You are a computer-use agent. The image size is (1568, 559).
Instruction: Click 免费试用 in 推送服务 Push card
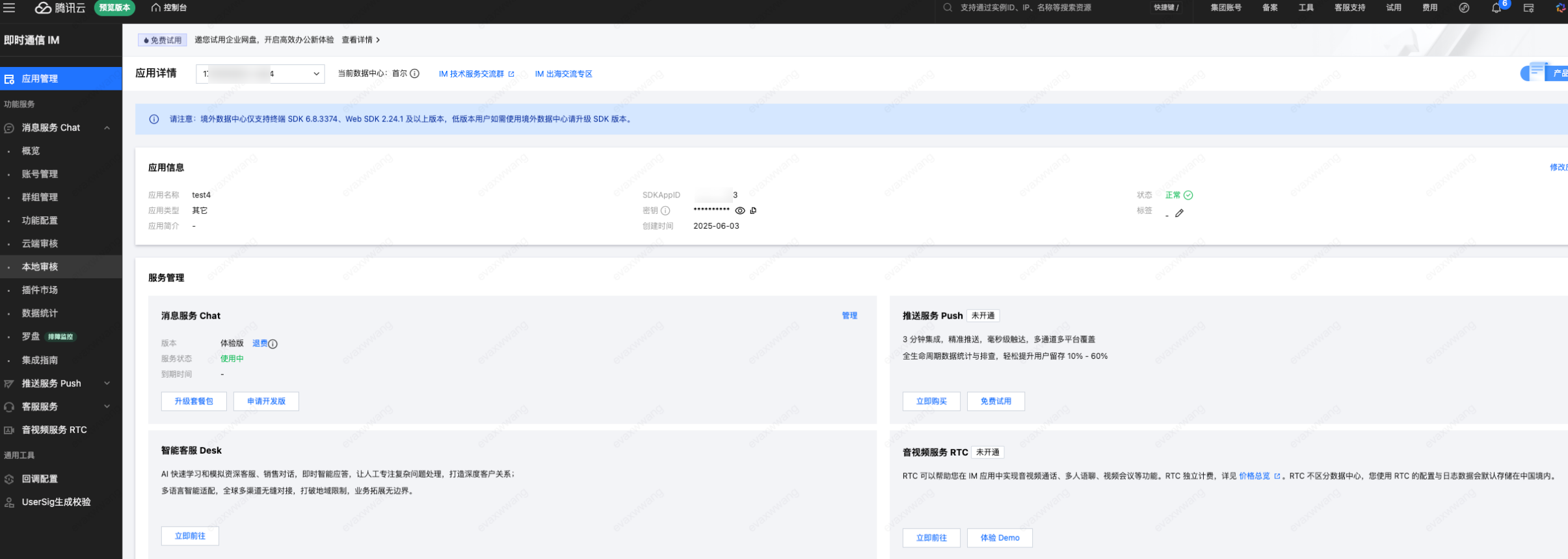pos(996,402)
